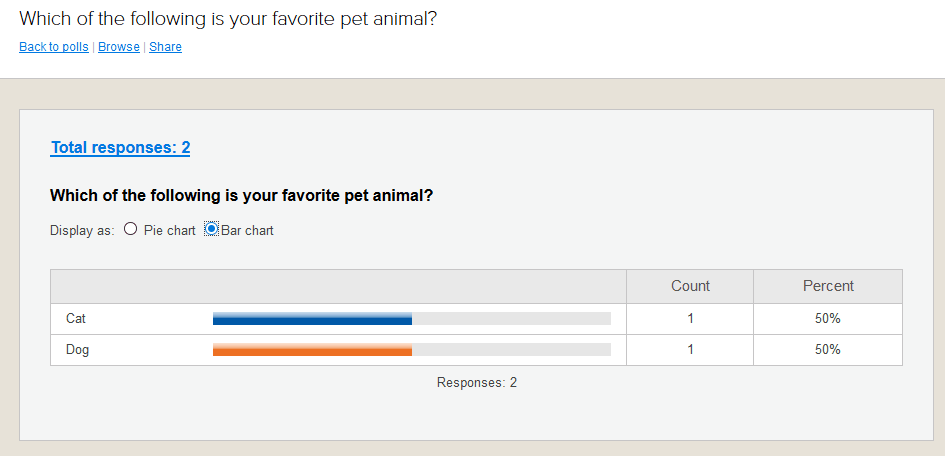Click the Count column header

[690, 286]
